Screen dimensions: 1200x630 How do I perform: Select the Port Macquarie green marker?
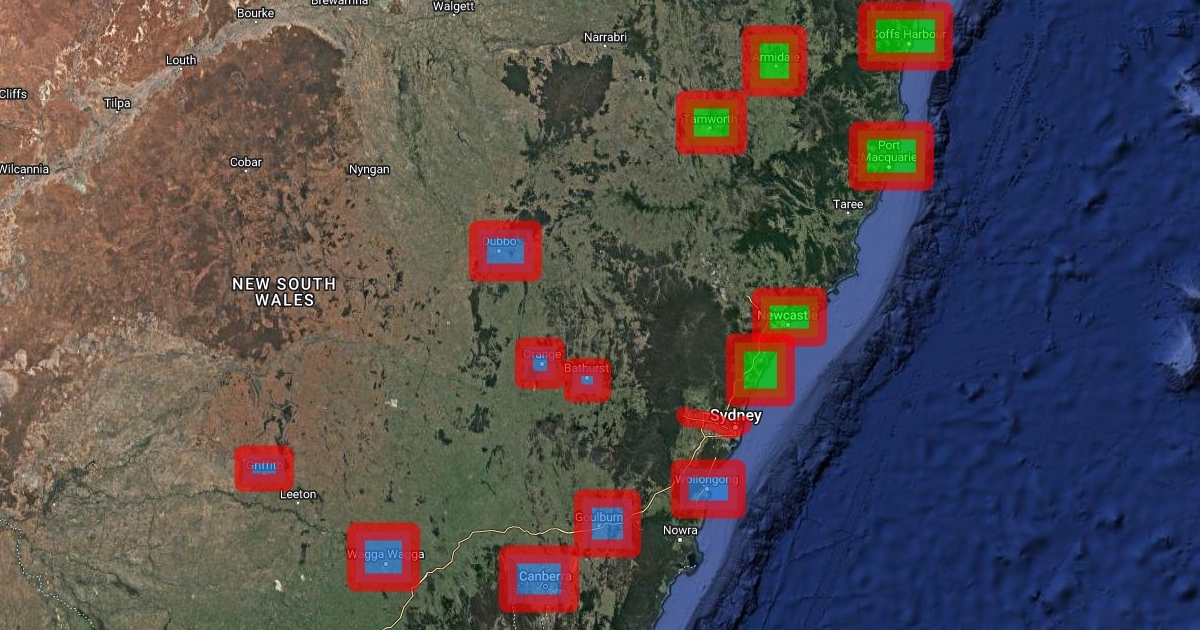pos(890,156)
